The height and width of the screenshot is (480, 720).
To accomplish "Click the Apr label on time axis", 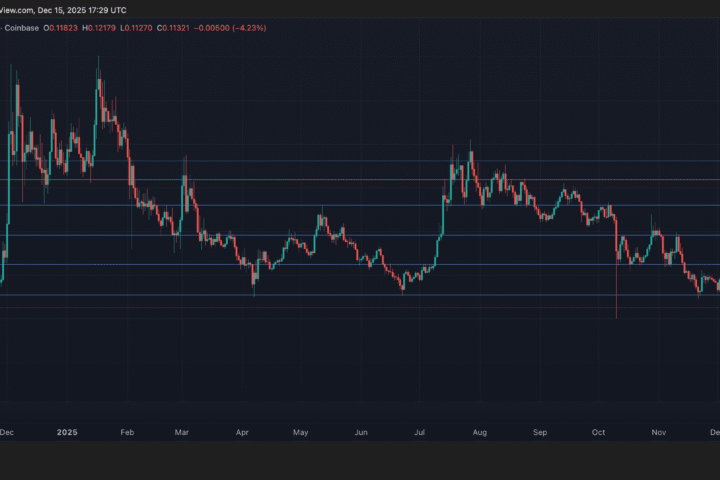I will 242,432.
